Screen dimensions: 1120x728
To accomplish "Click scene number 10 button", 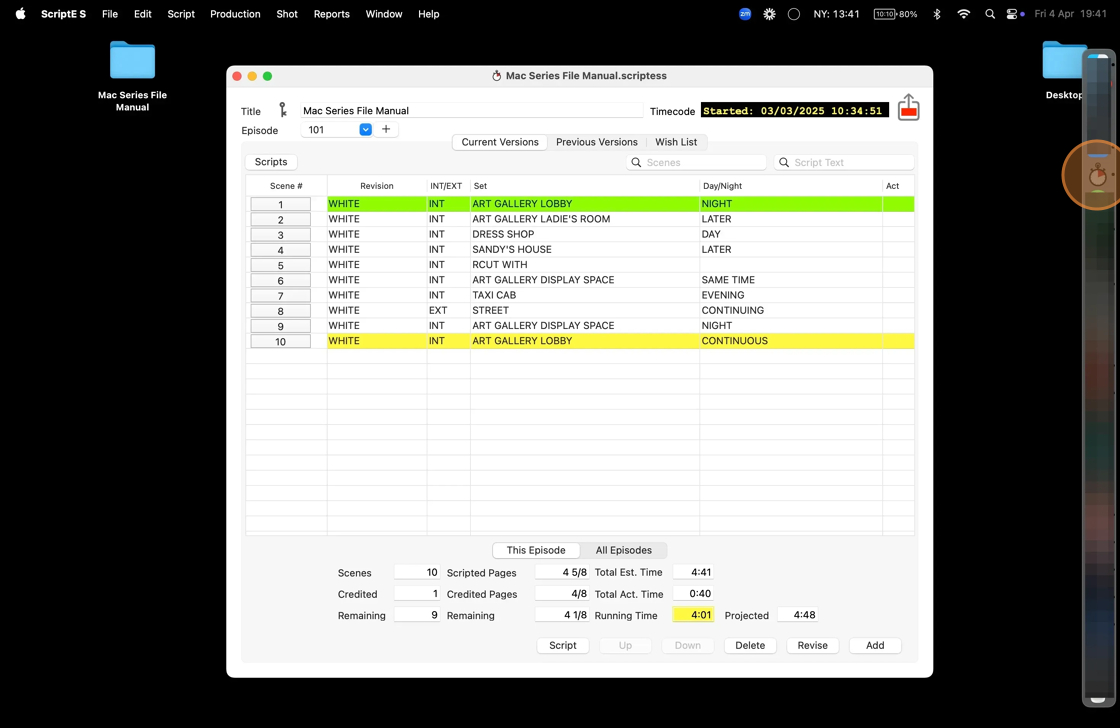I will pos(280,341).
